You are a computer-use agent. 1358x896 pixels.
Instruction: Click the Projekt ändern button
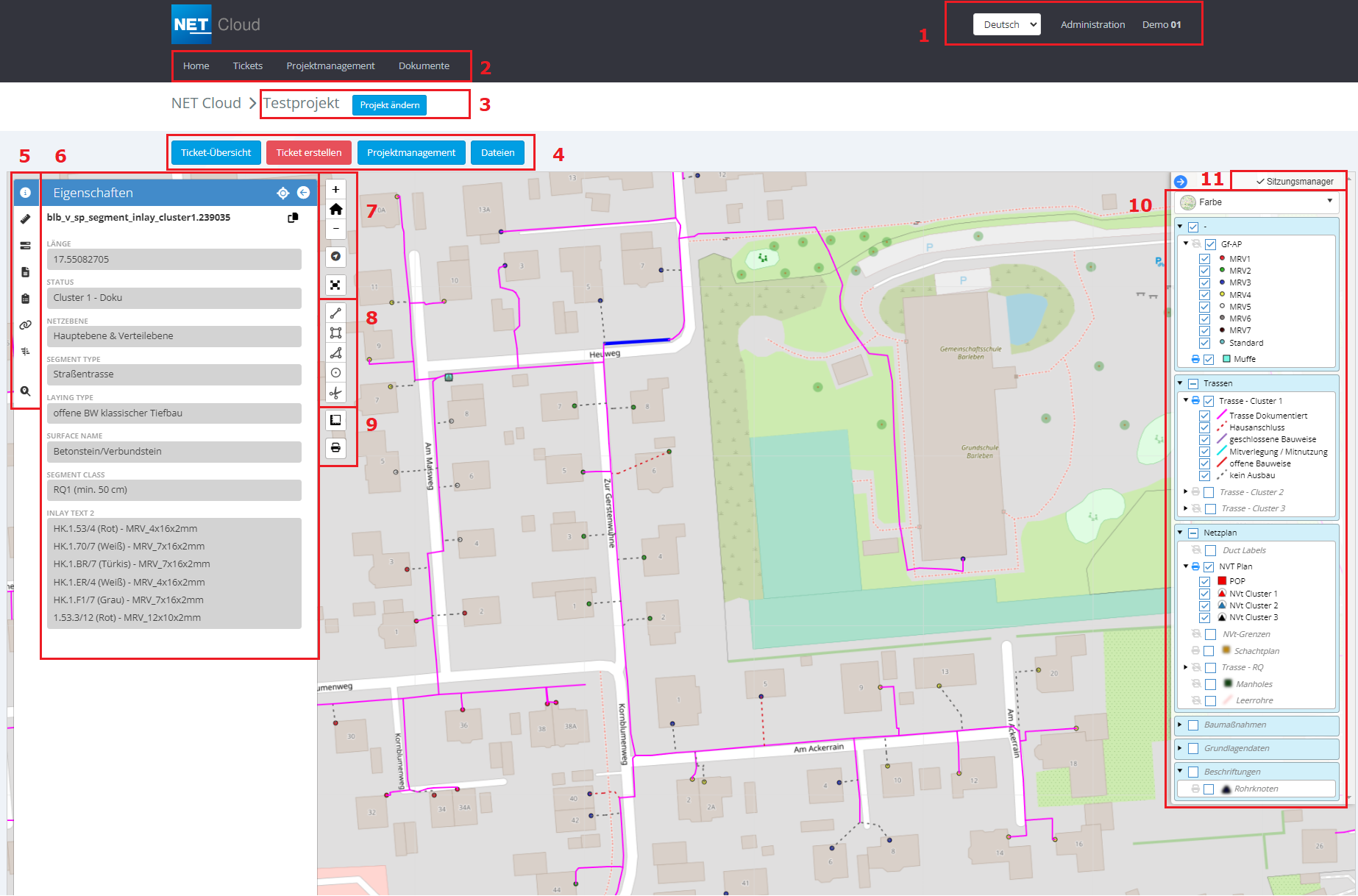click(x=389, y=105)
